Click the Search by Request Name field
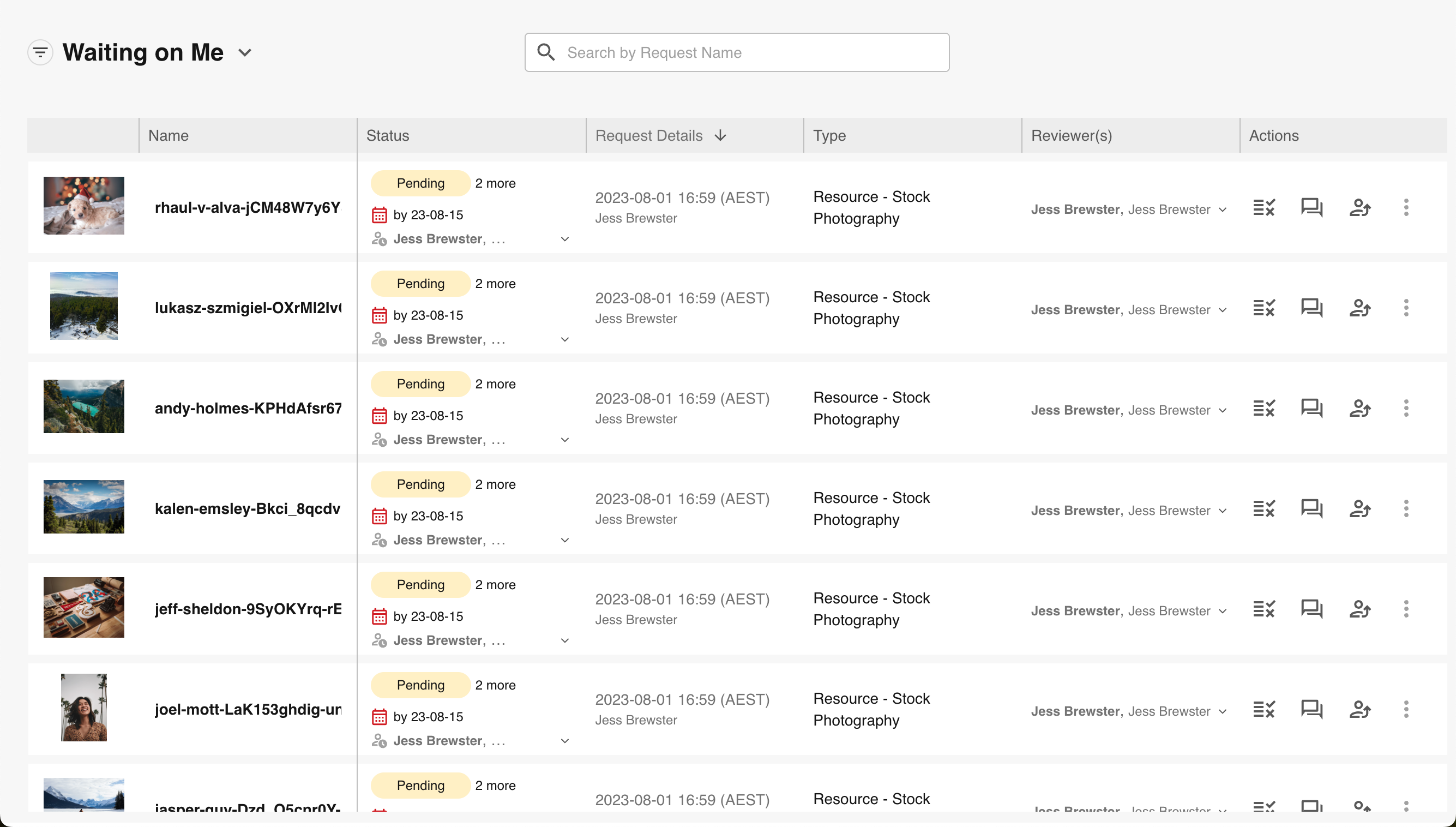The width and height of the screenshot is (1456, 827). click(x=736, y=52)
